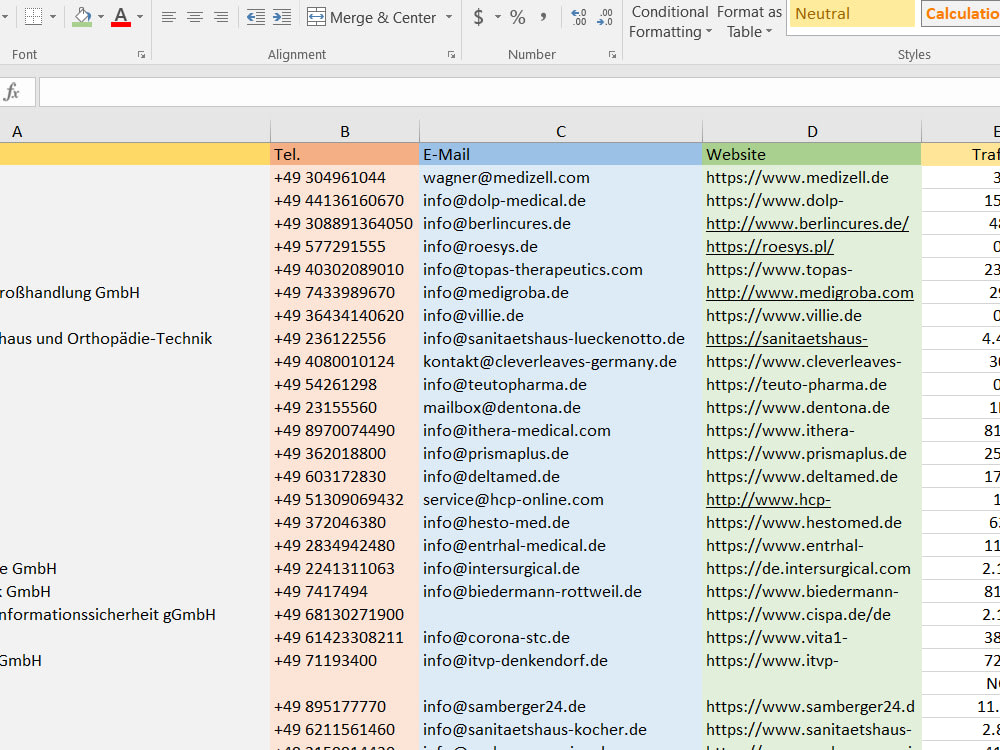Viewport: 1000px width, 750px height.
Task: Open the Format as Table dropdown
Action: pyautogui.click(x=748, y=22)
